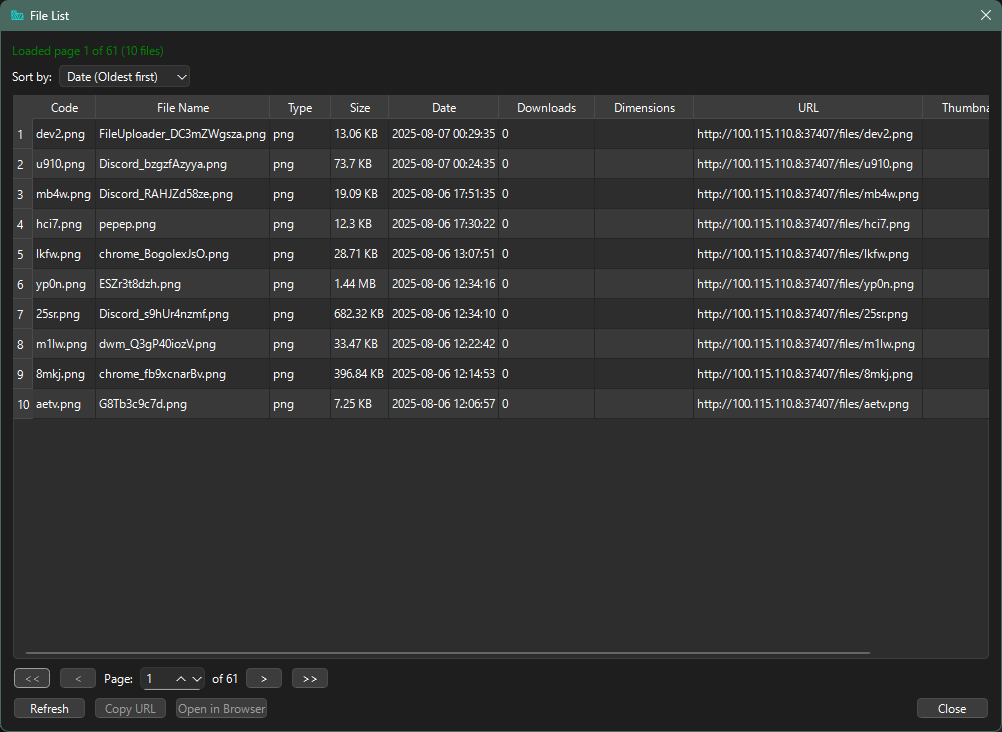
Task: Open the Sort by dropdown
Action: pos(125,77)
